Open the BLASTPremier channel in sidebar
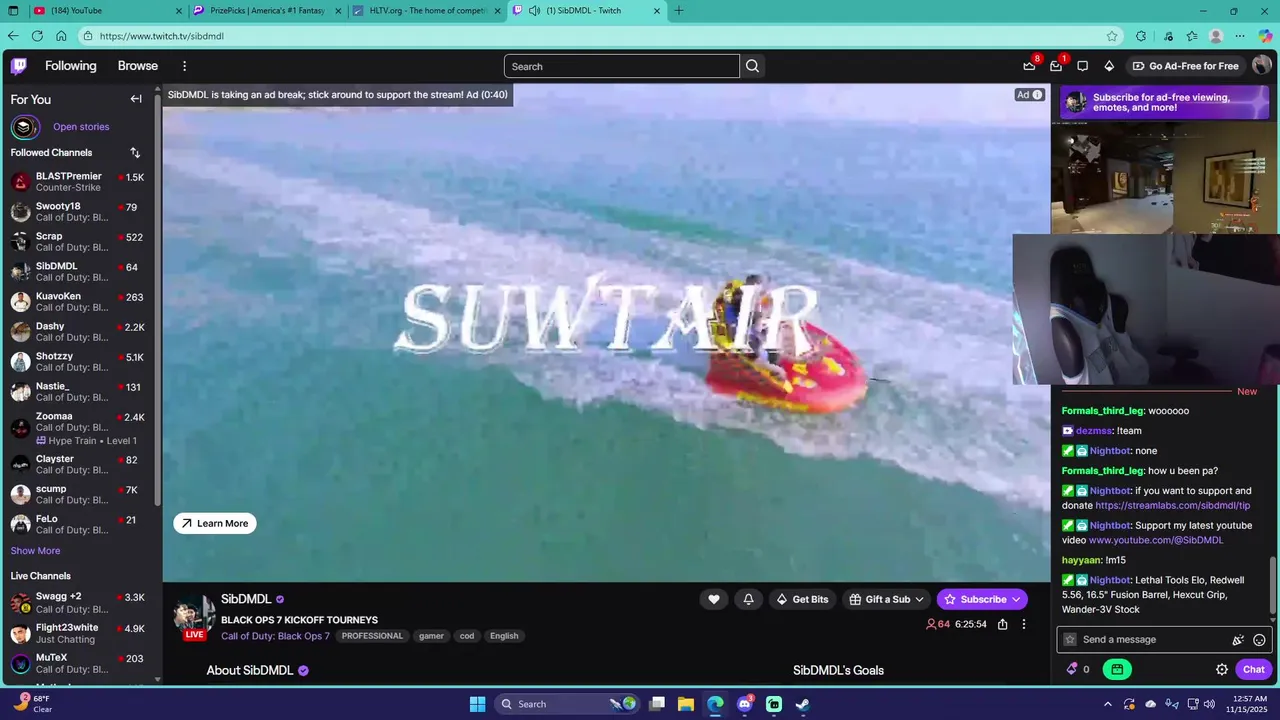 point(78,182)
